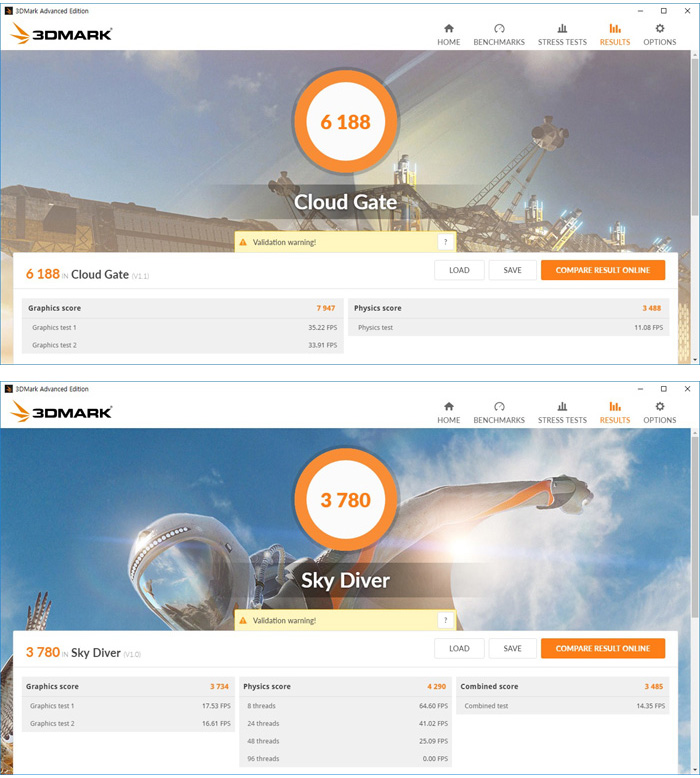Click the Sky Diver validation warning triangle icon
This screenshot has height=778, width=700.
(243, 620)
